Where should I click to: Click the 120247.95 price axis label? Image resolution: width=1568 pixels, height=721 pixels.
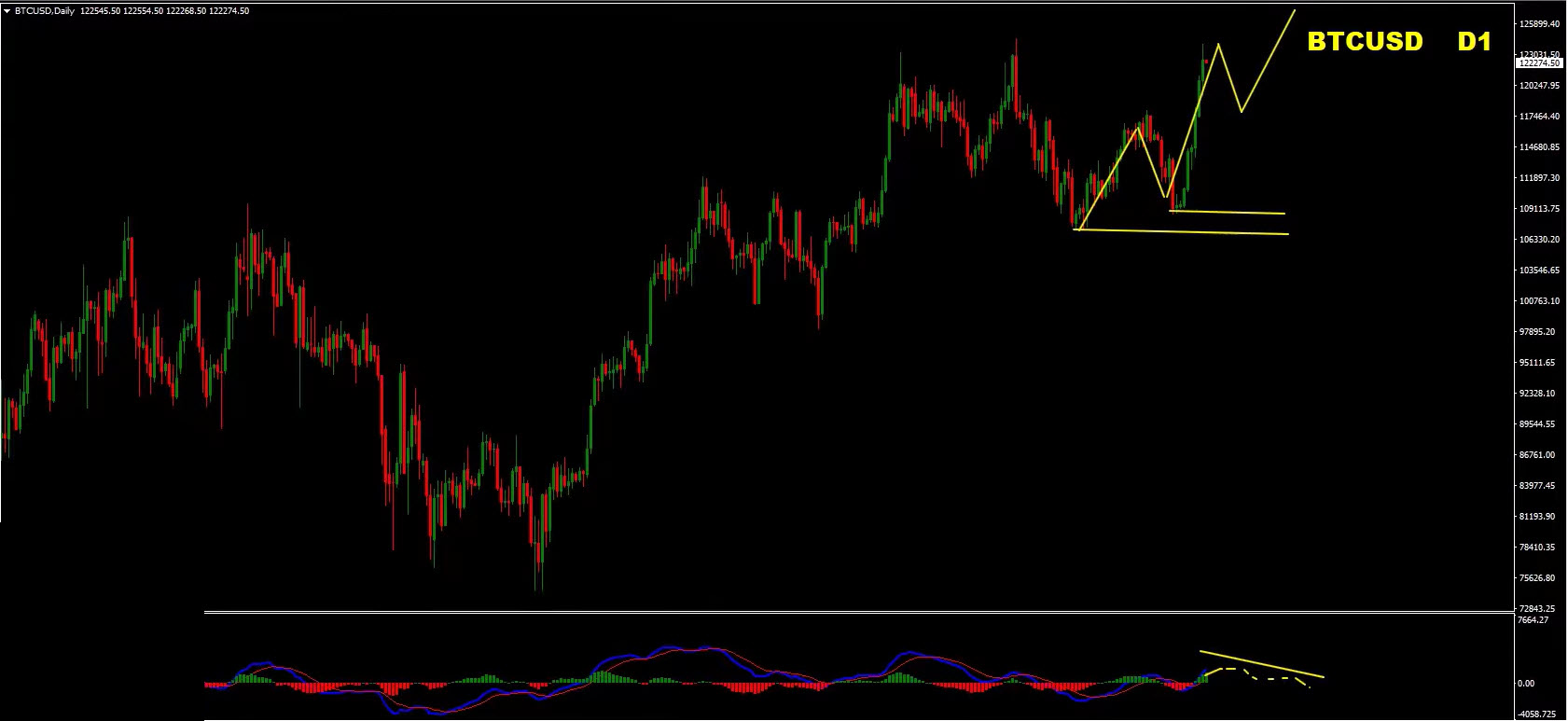pos(1539,86)
